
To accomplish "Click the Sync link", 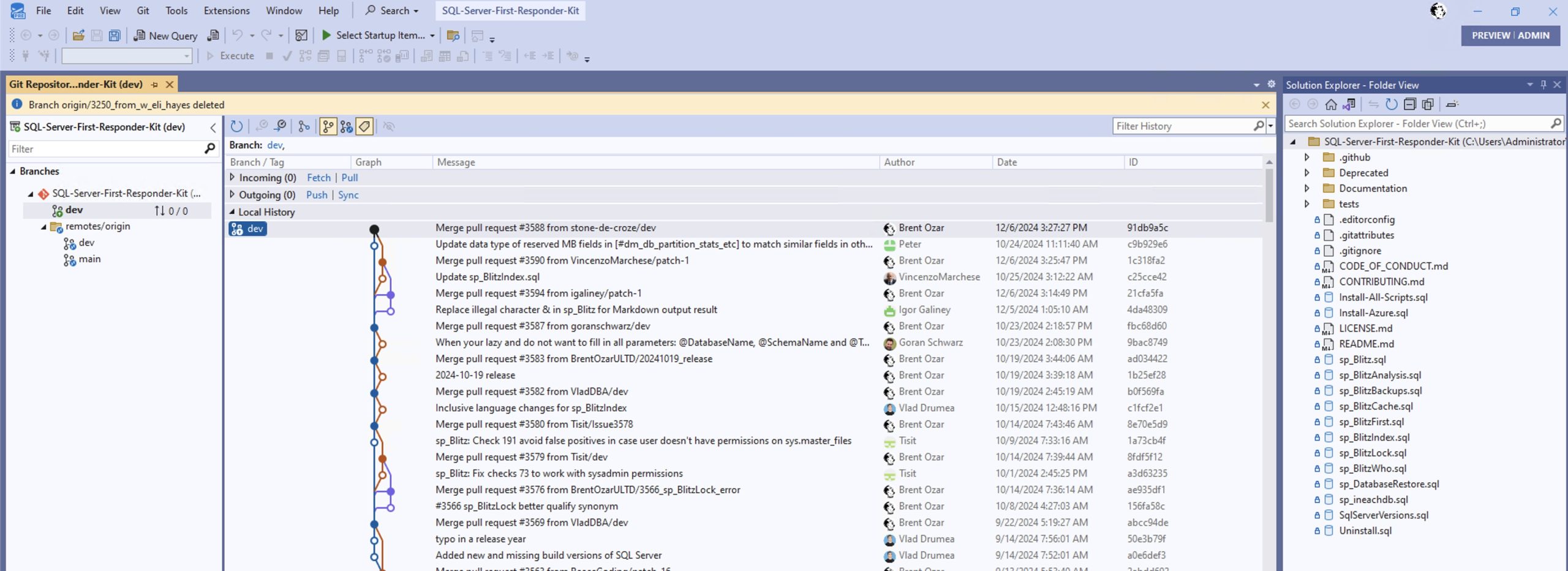I will pos(348,195).
